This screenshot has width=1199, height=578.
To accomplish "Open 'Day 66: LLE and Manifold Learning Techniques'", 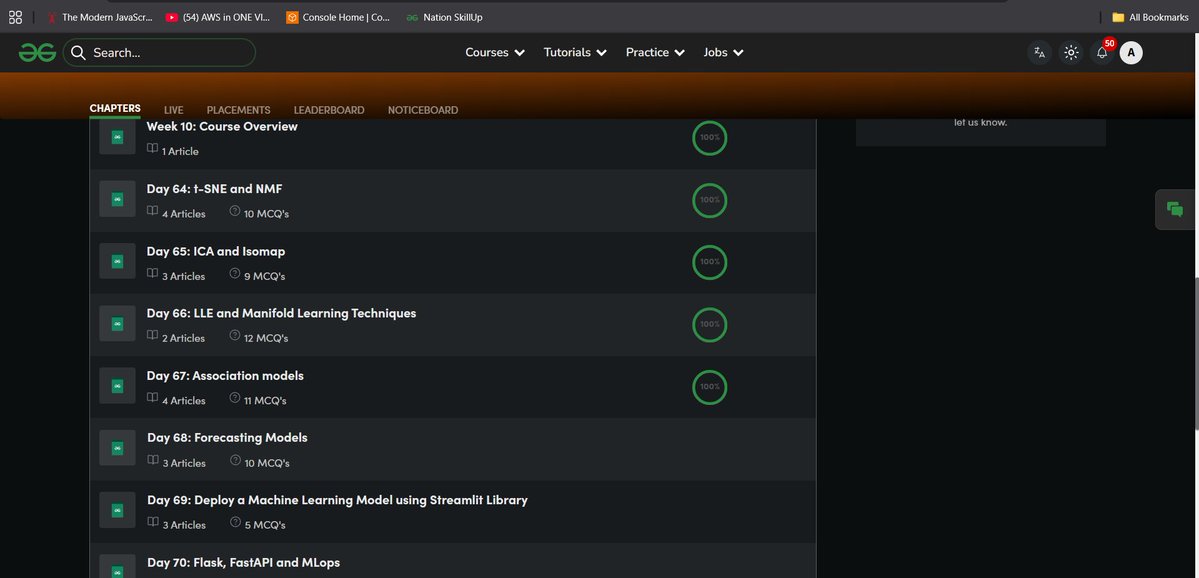I will pyautogui.click(x=281, y=313).
